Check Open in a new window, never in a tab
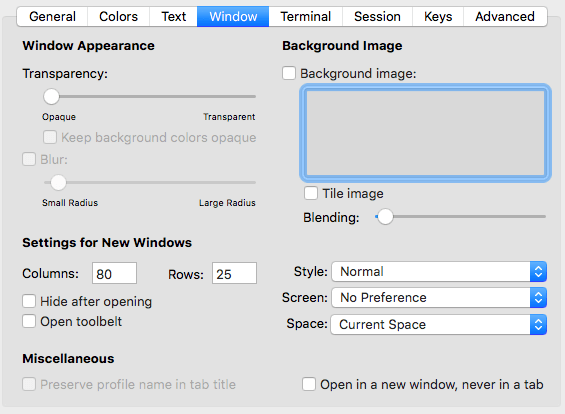565x414 pixels. coord(309,384)
